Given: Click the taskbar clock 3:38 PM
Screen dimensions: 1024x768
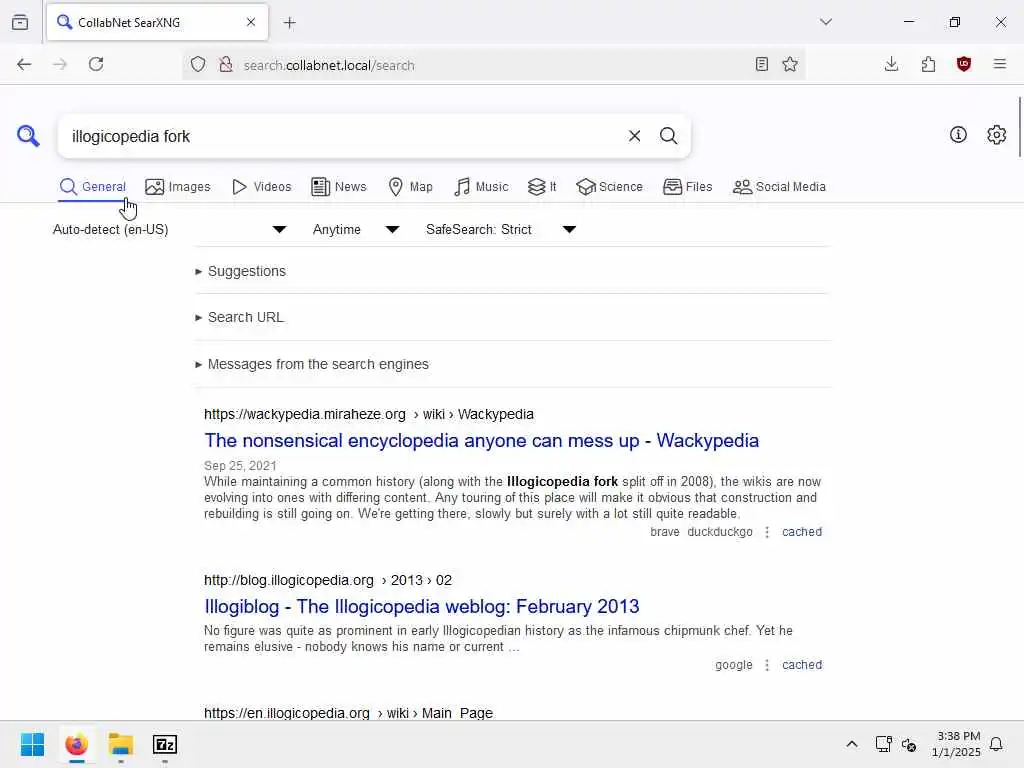Looking at the screenshot, I should [x=957, y=744].
